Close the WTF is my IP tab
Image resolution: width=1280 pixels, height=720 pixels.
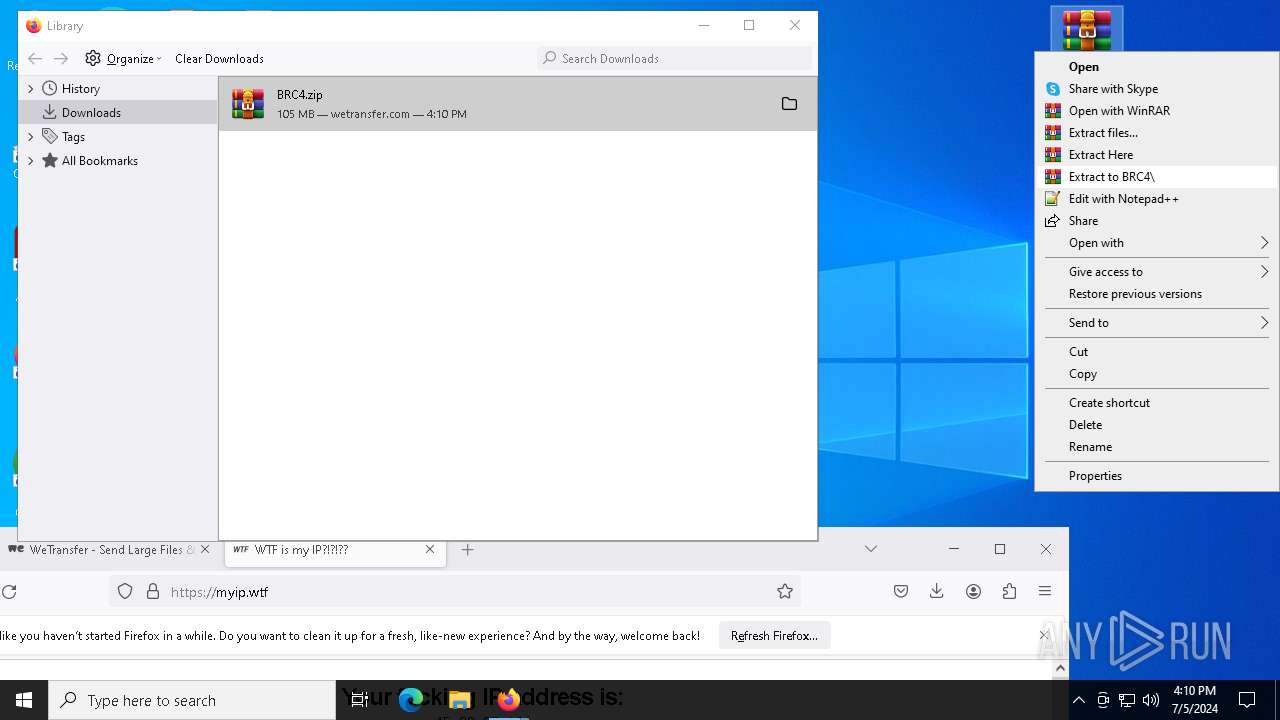click(430, 549)
